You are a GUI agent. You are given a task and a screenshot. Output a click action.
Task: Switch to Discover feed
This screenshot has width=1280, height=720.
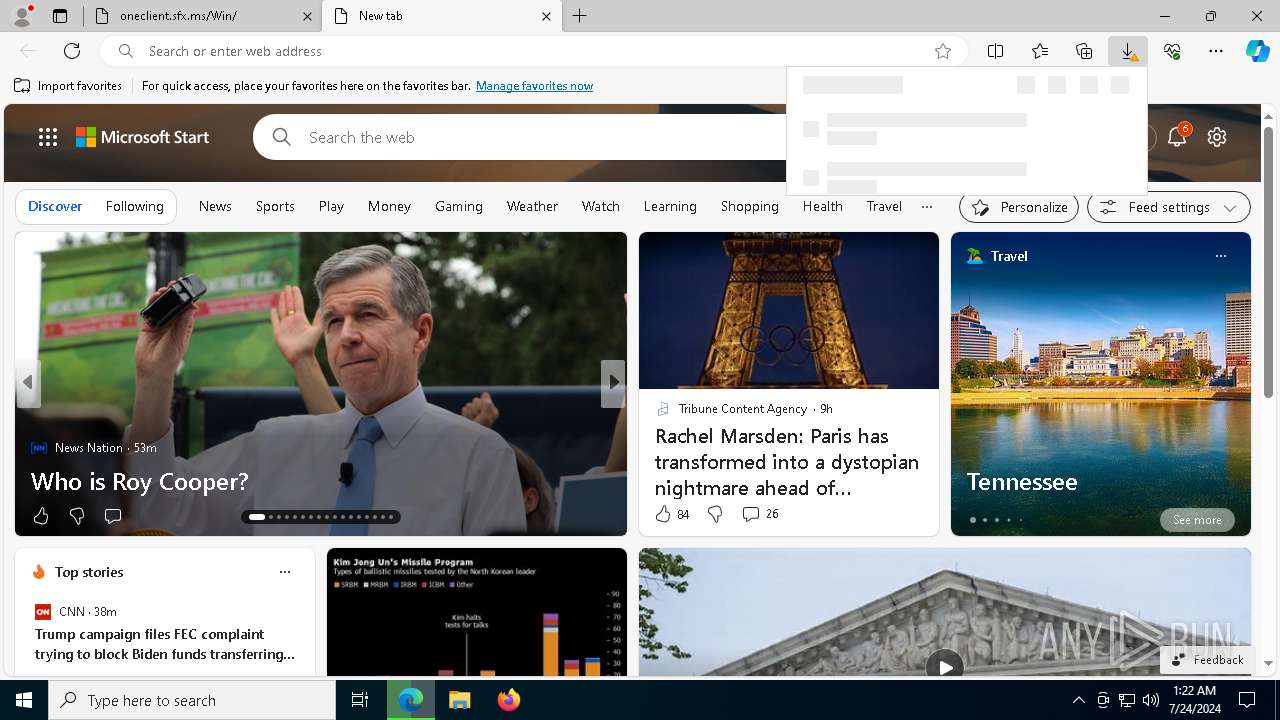(x=55, y=206)
